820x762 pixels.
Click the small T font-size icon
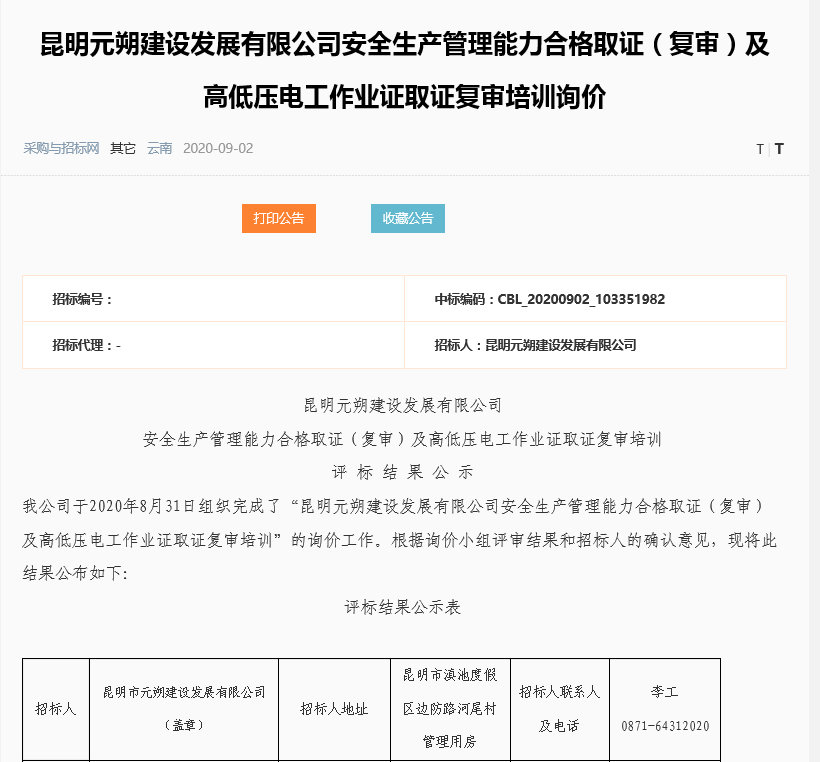tap(761, 148)
